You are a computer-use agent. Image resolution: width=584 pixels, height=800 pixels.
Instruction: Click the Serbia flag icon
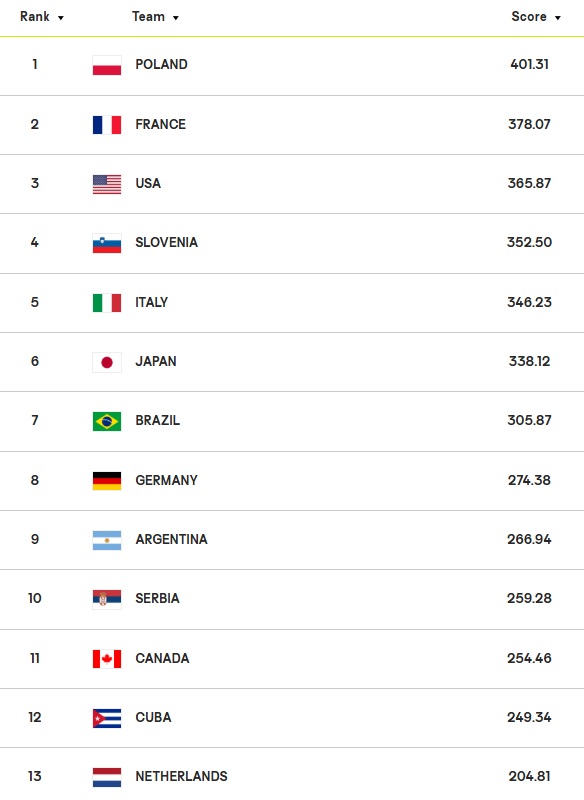tap(107, 599)
